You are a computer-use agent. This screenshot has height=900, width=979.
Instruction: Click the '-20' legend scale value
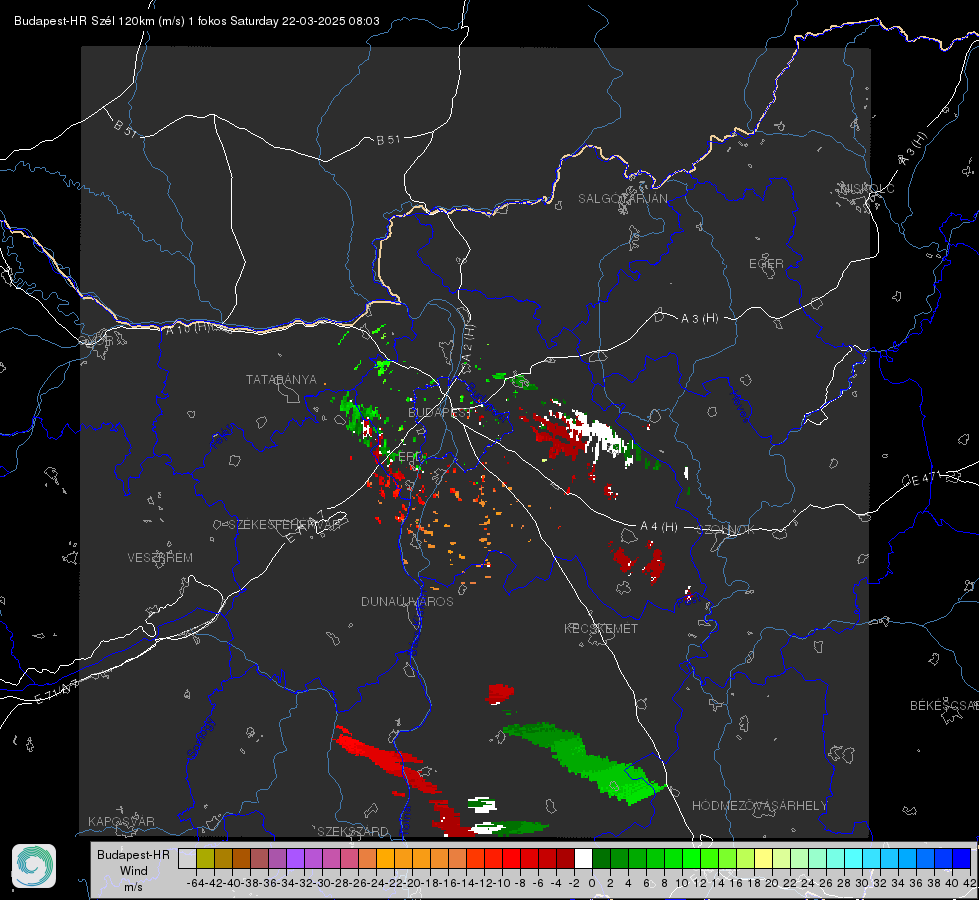click(411, 883)
